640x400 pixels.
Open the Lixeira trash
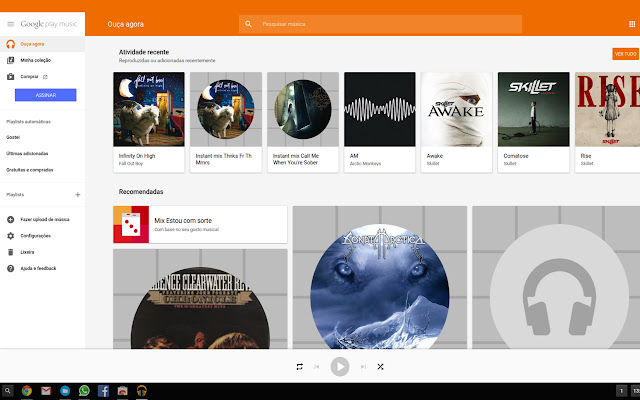click(27, 252)
